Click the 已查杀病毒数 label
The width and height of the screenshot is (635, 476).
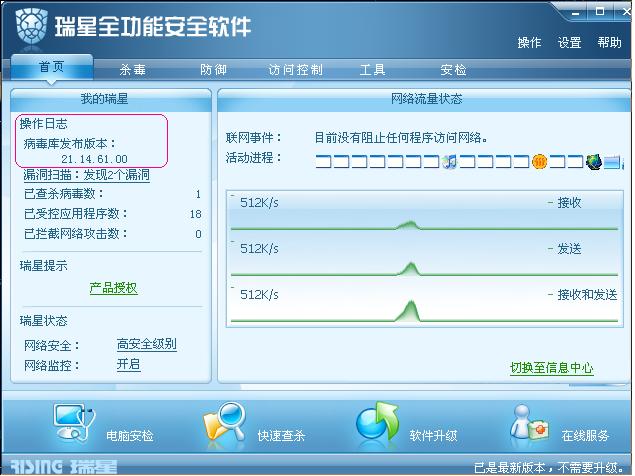[x=64, y=194]
